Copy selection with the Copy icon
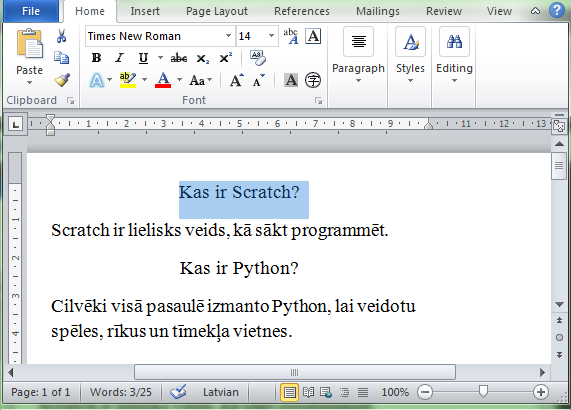The image size is (571, 410). point(62,58)
